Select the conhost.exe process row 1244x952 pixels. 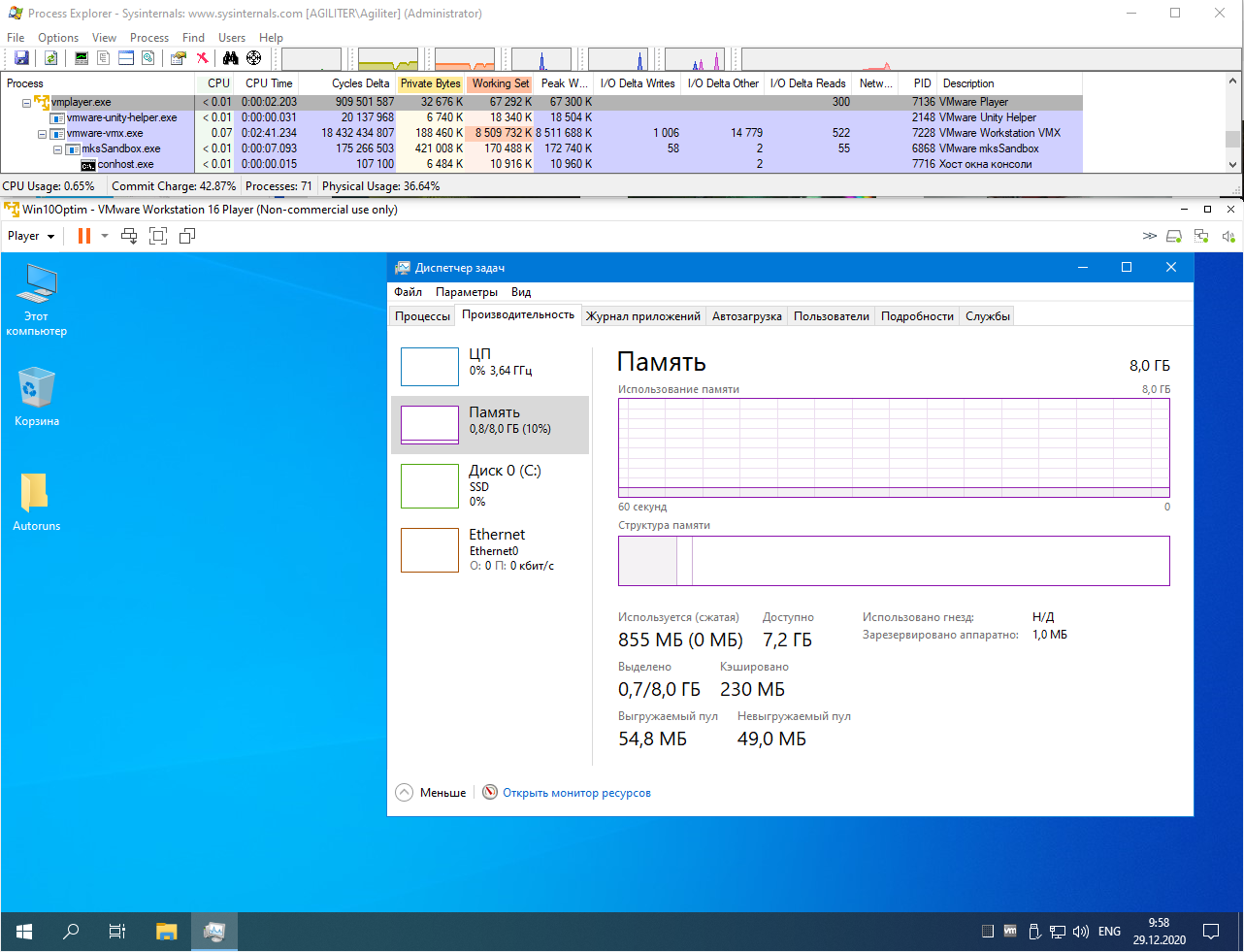[x=541, y=164]
